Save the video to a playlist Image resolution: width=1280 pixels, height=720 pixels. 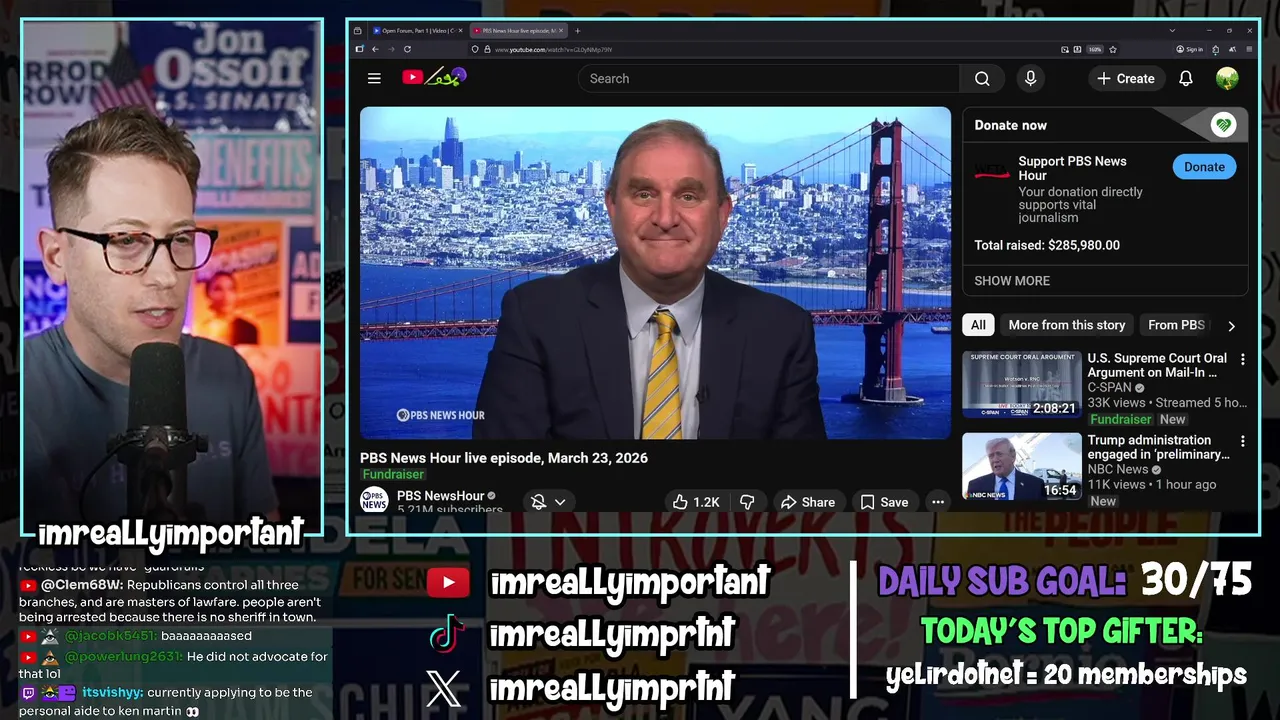pyautogui.click(x=884, y=502)
